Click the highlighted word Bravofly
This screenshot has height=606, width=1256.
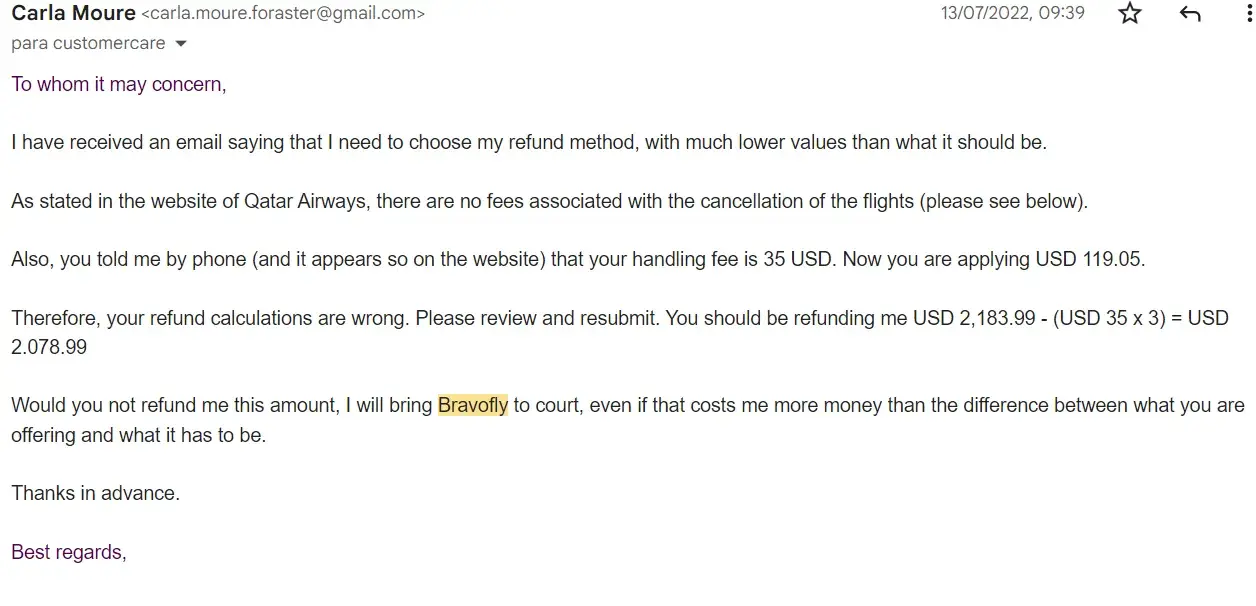[473, 405]
